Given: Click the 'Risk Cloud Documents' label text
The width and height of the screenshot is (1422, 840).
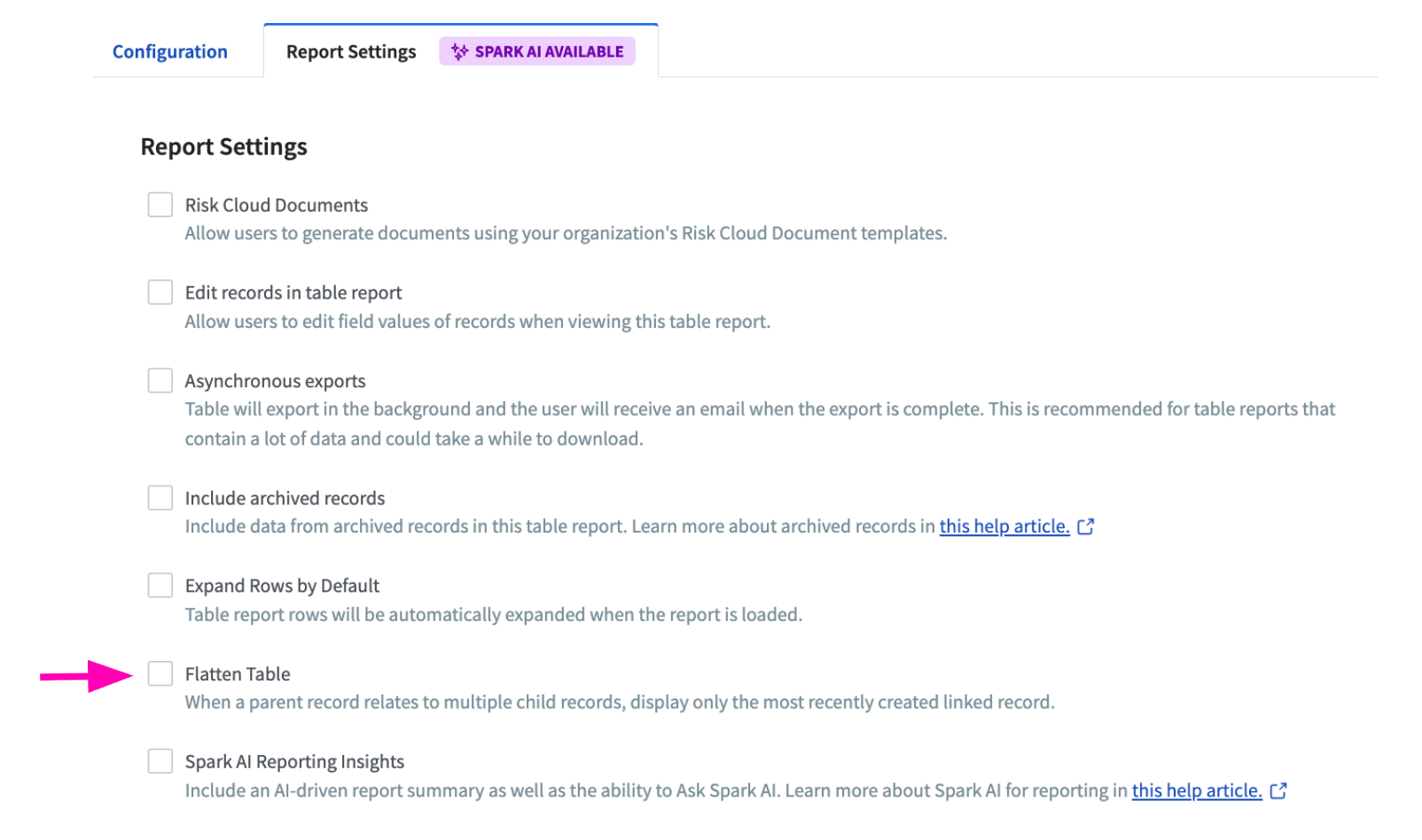Looking at the screenshot, I should (x=276, y=206).
